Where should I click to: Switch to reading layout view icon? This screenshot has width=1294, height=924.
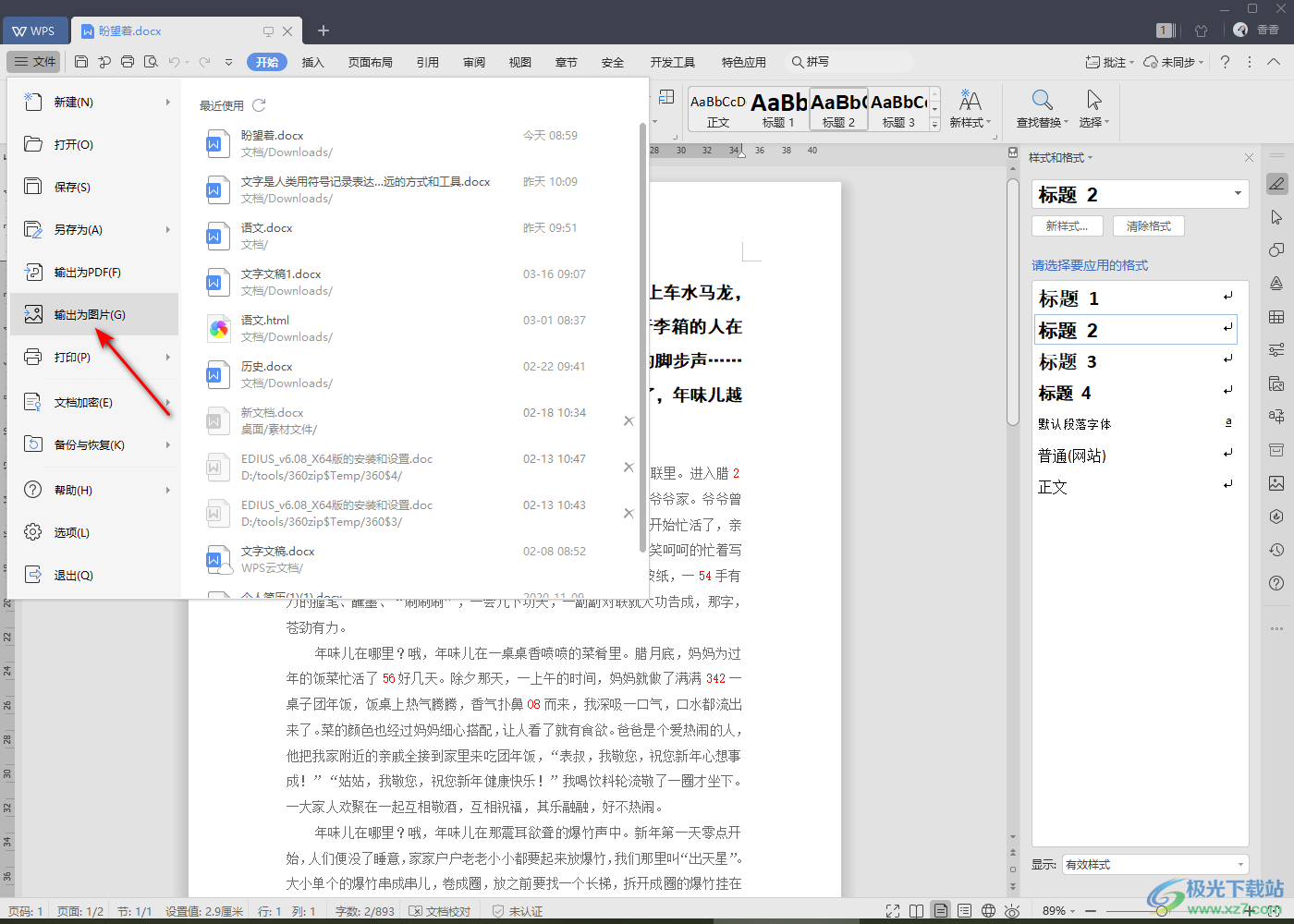[x=916, y=911]
